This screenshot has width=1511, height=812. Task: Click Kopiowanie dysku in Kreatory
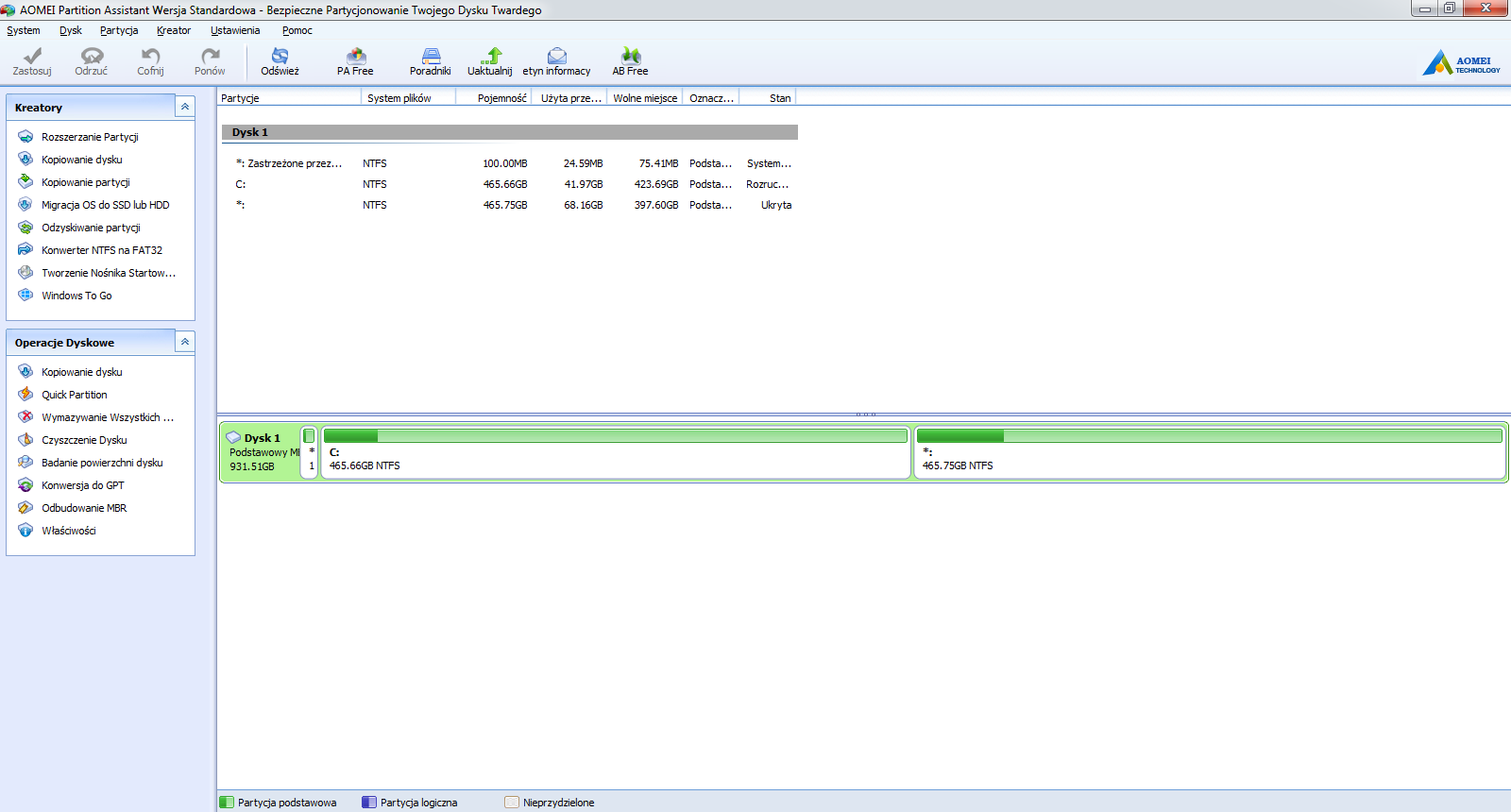(x=82, y=160)
